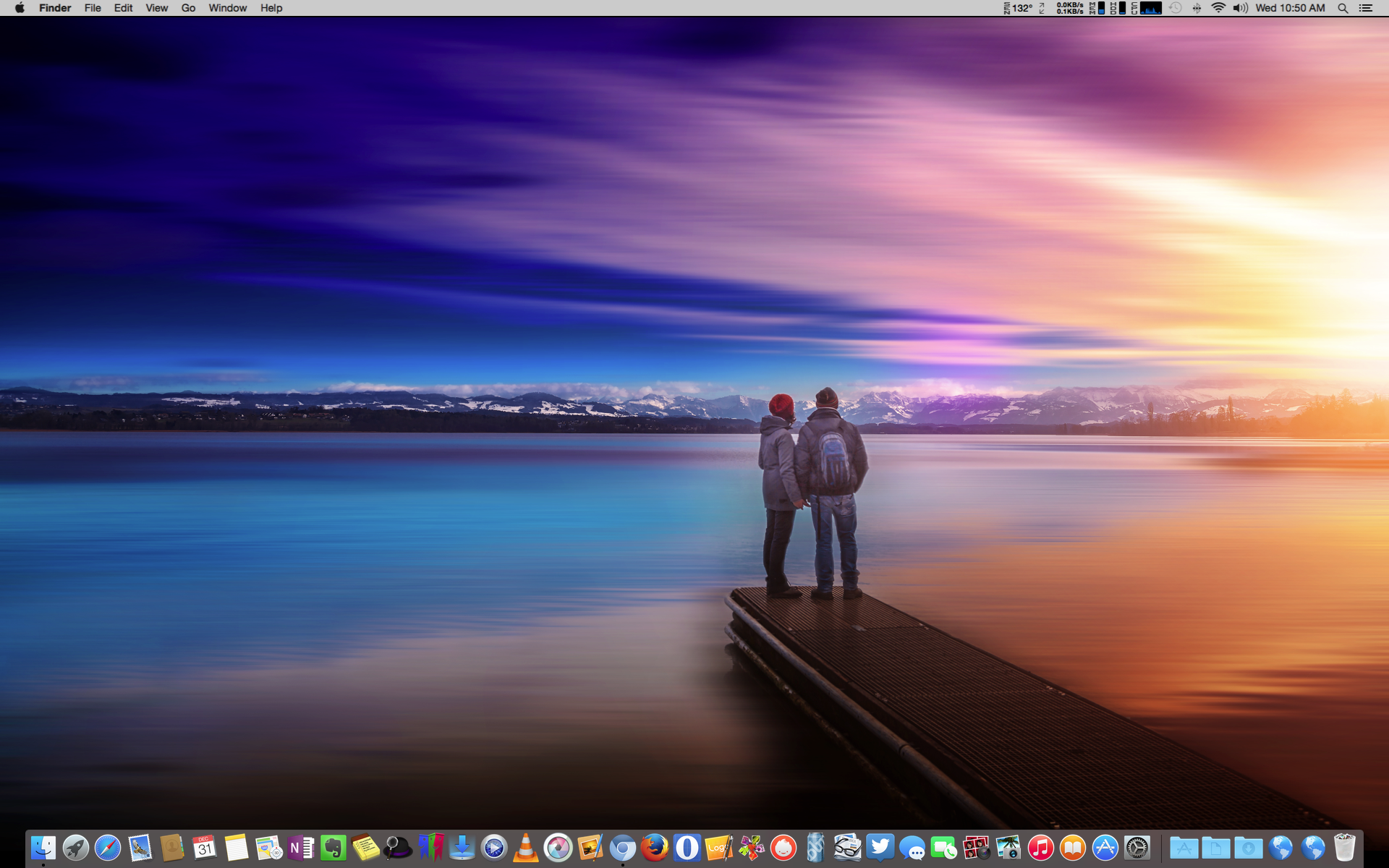The height and width of the screenshot is (868, 1389).
Task: Launch VLC media player
Action: tap(525, 848)
